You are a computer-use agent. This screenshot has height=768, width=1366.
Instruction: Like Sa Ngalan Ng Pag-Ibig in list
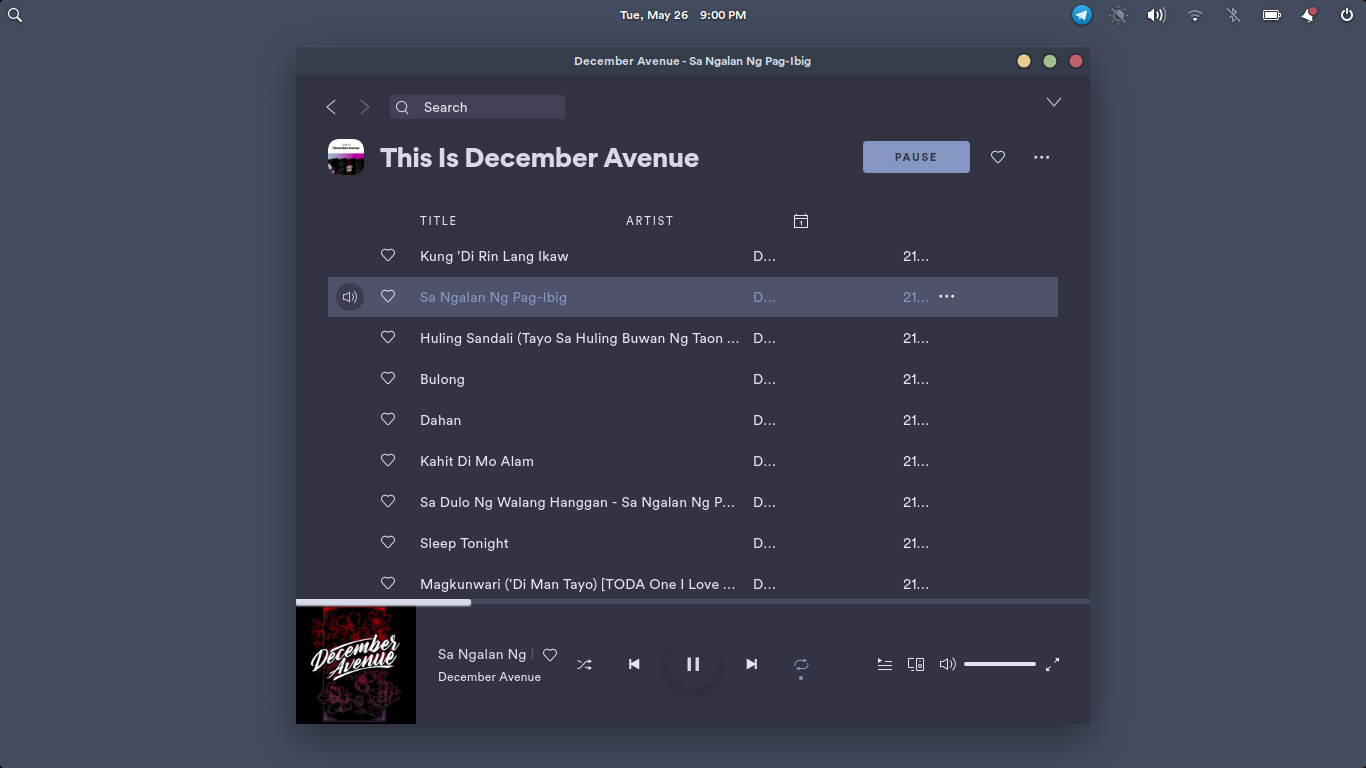click(388, 297)
